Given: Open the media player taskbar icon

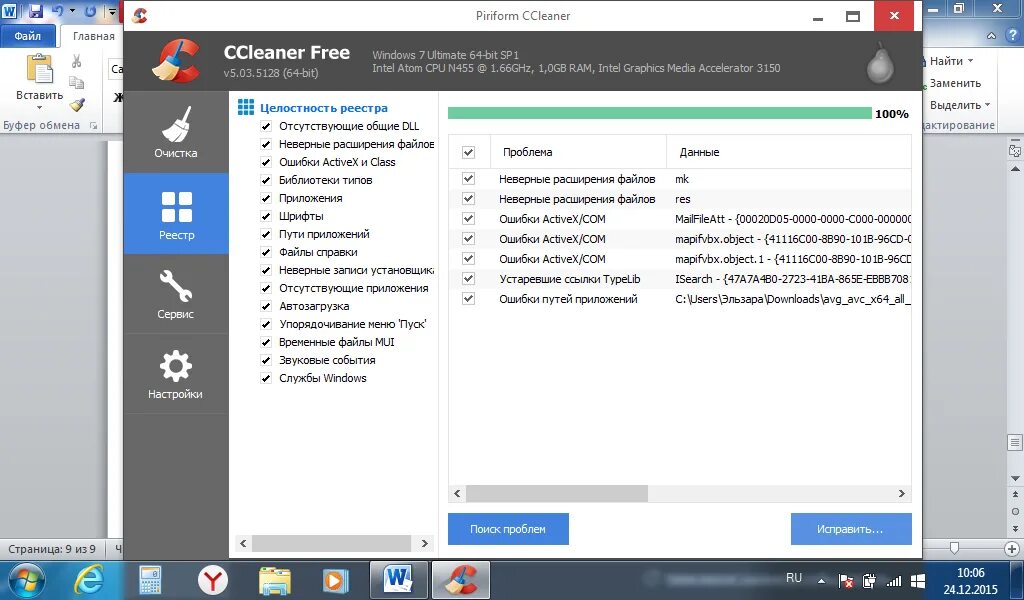Looking at the screenshot, I should 334,580.
